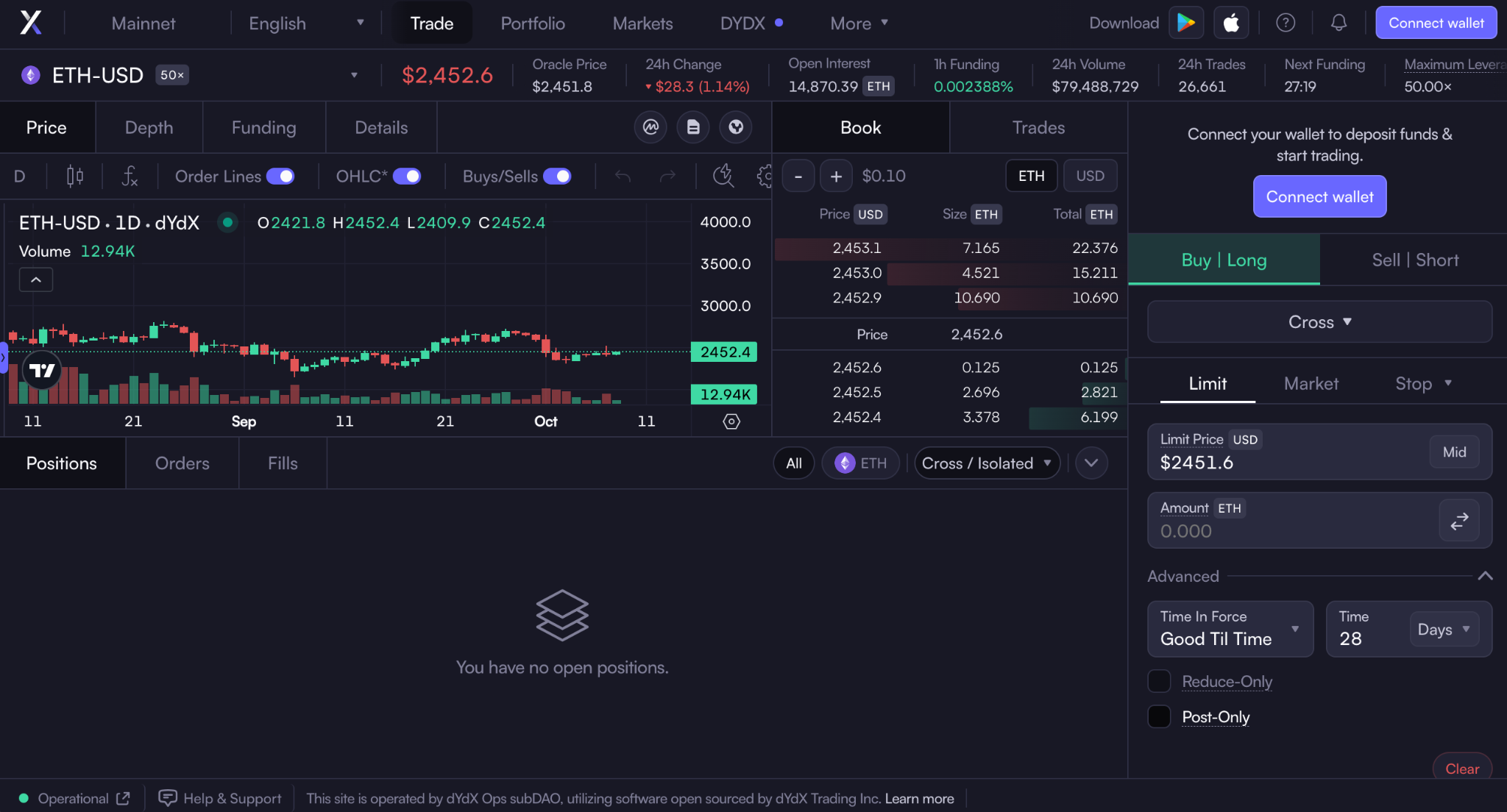1507x812 pixels.
Task: Filter positions by All markets
Action: tap(794, 463)
